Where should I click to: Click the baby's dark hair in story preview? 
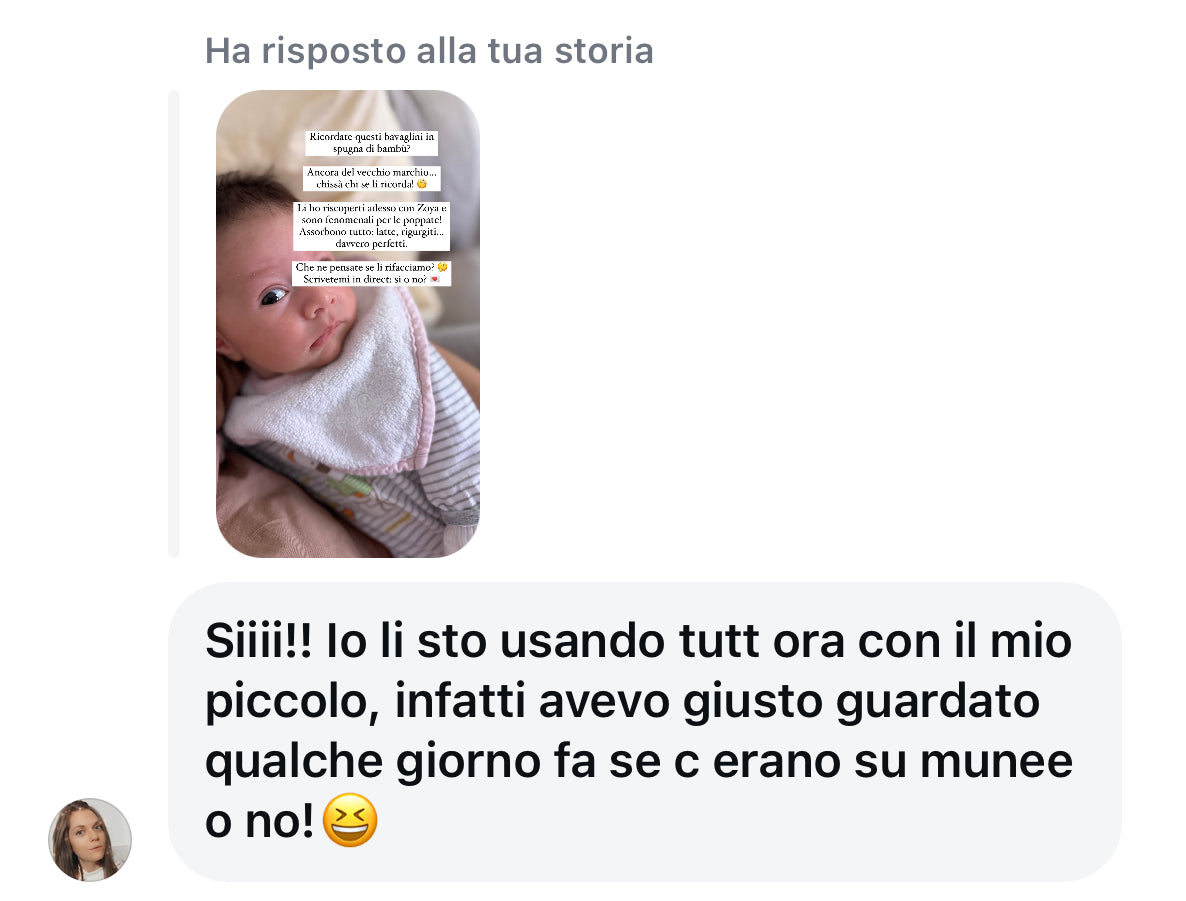pos(246,200)
